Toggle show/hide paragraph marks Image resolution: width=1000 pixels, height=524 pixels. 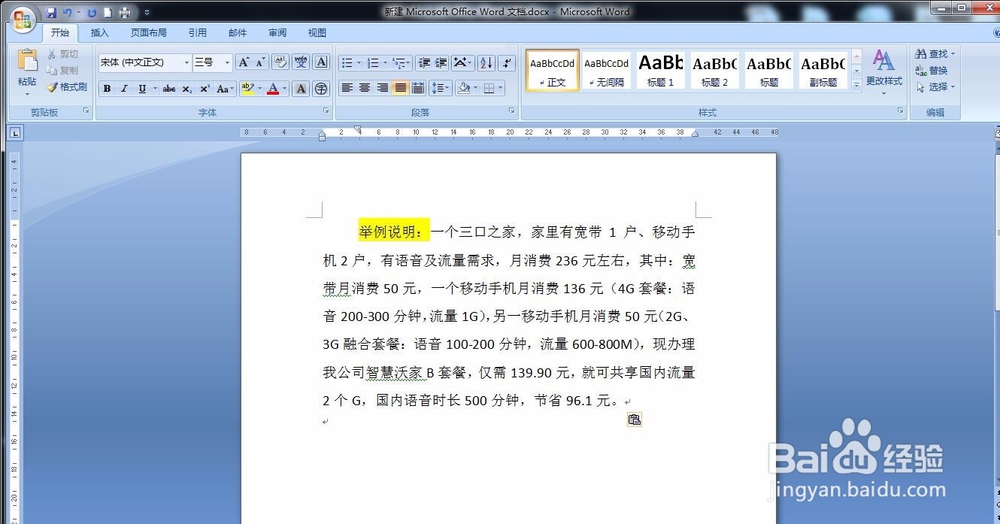[506, 62]
